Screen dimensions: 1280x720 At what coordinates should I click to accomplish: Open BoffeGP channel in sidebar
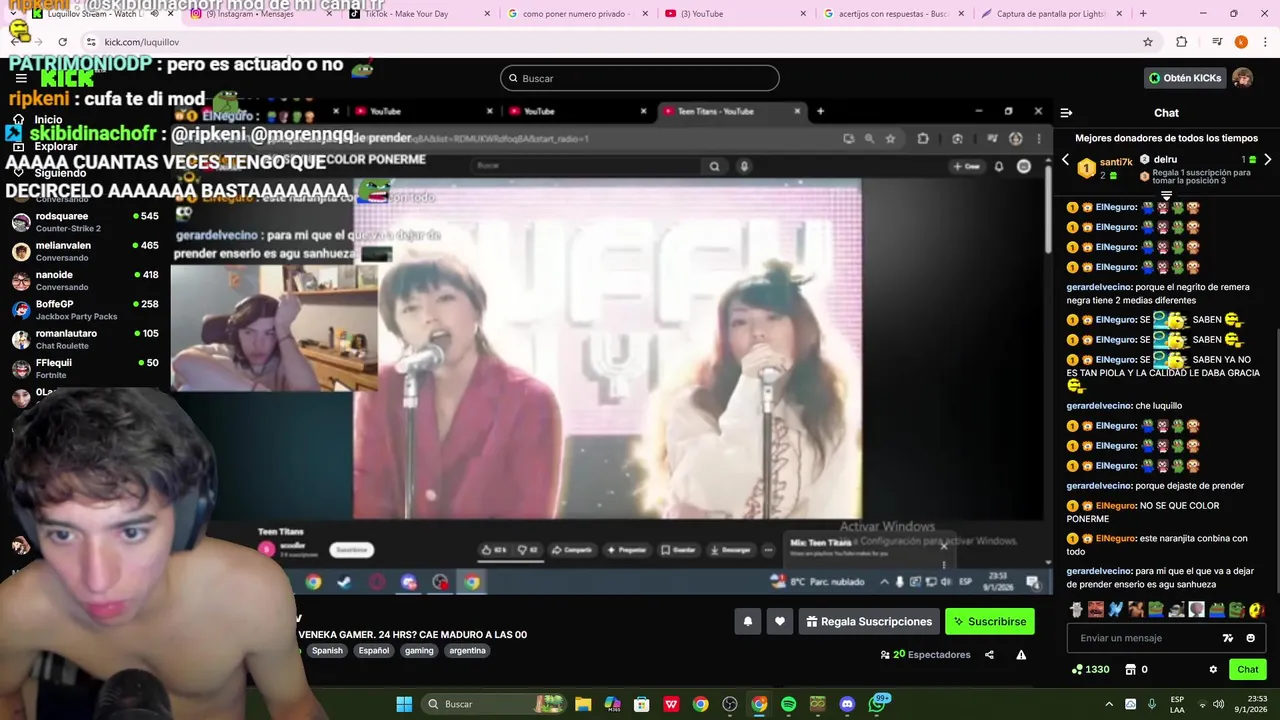tap(85, 310)
